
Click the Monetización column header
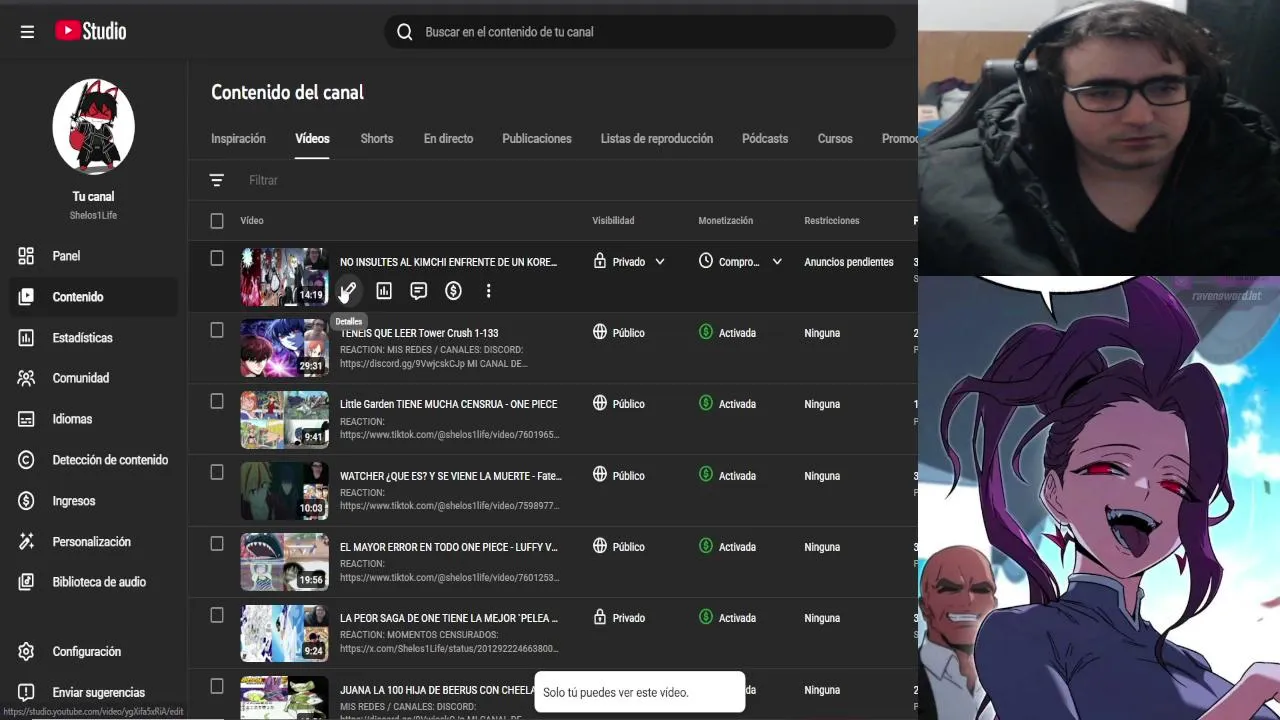tap(726, 221)
